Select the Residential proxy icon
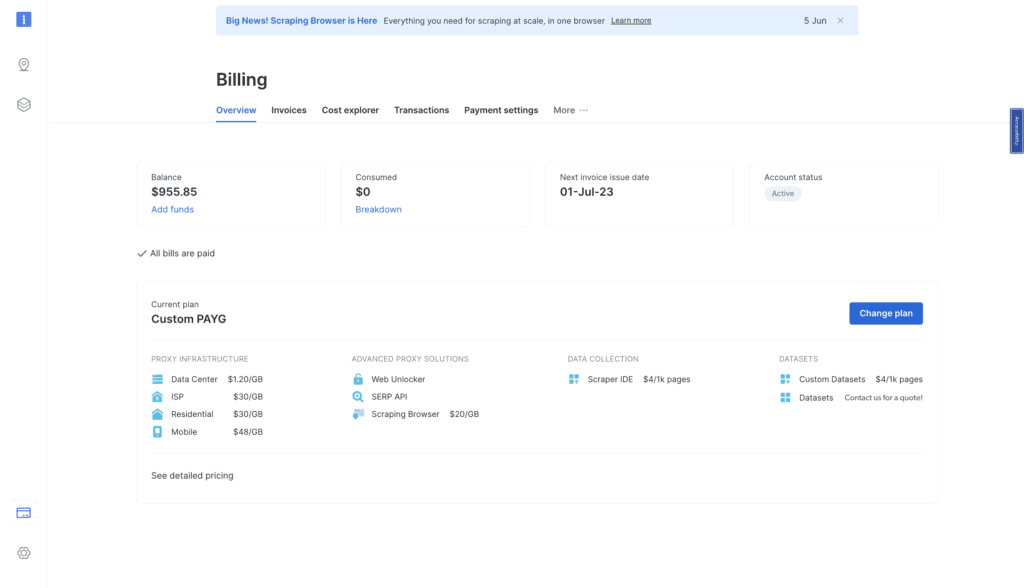 coord(157,414)
